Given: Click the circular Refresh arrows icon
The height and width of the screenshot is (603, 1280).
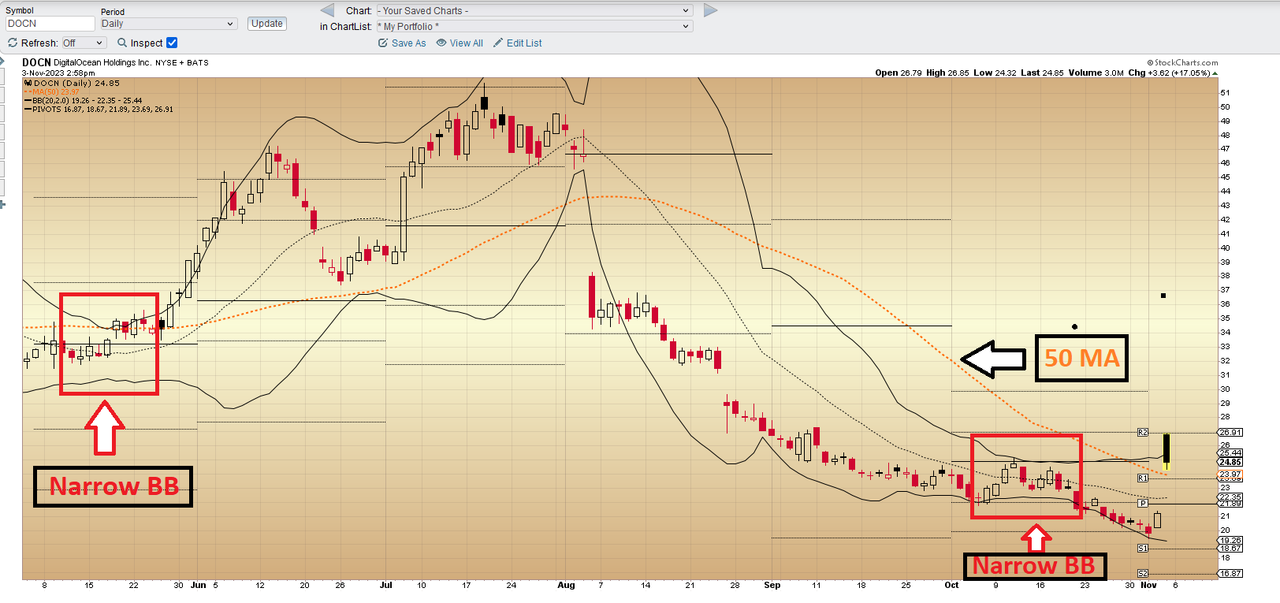Looking at the screenshot, I should [x=12, y=43].
